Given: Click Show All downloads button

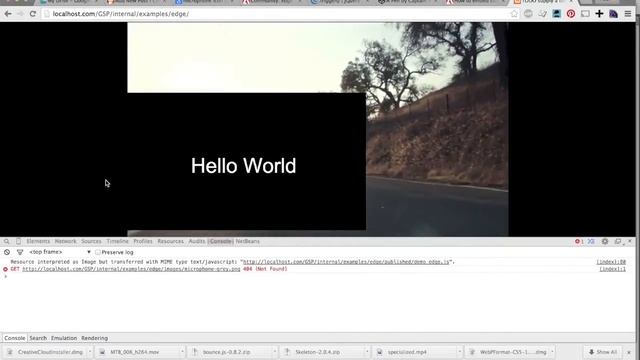Looking at the screenshot, I should pyautogui.click(x=603, y=352).
